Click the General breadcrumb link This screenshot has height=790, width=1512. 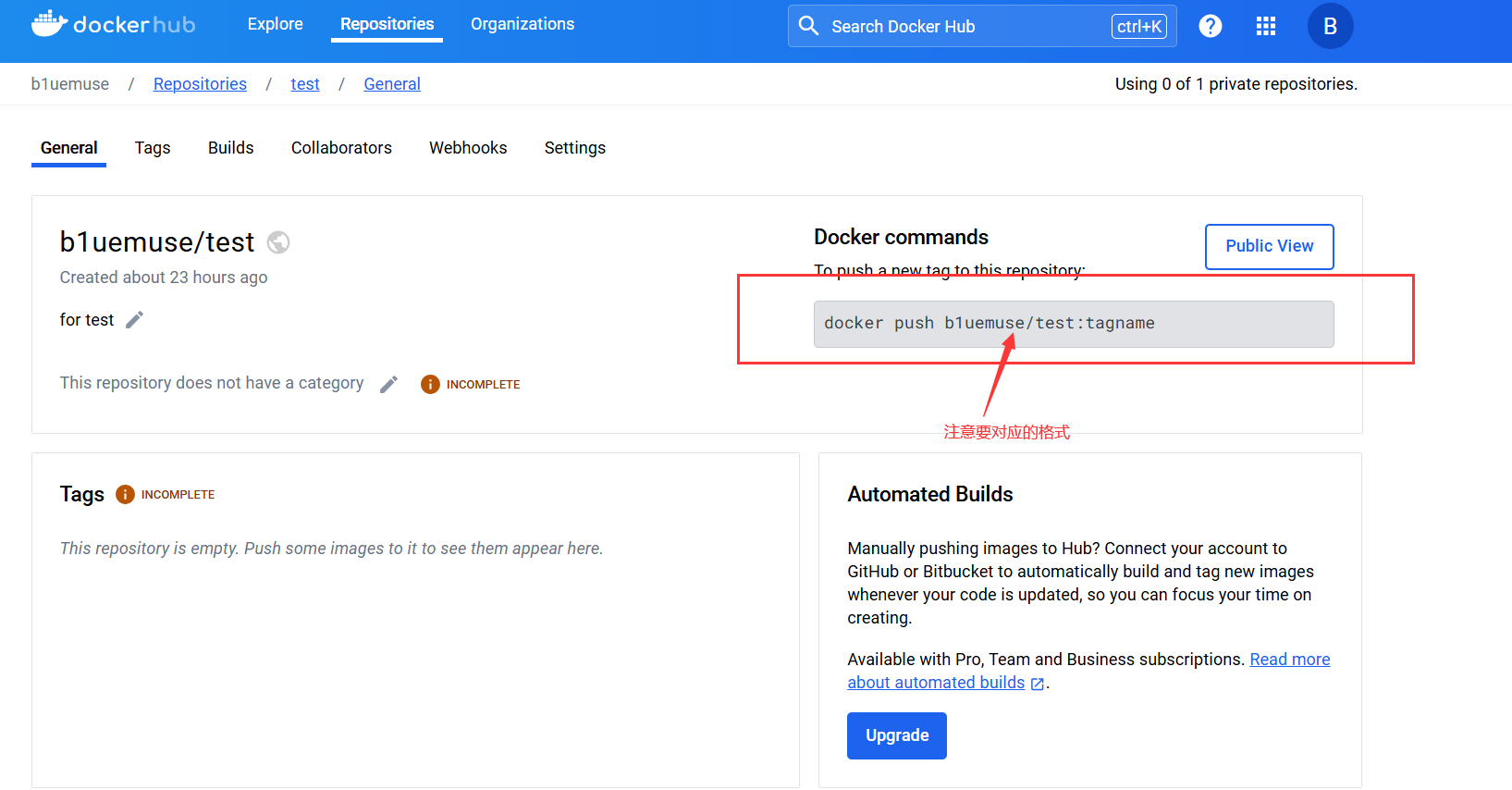click(x=392, y=84)
